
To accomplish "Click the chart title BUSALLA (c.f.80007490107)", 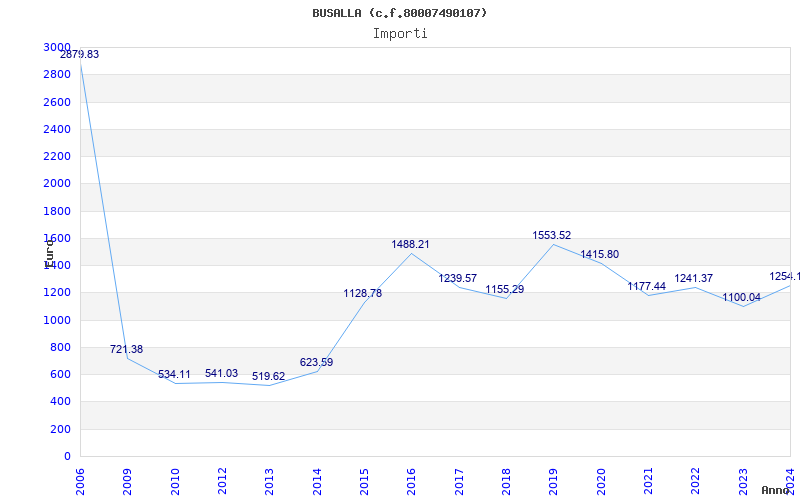I will tap(399, 13).
